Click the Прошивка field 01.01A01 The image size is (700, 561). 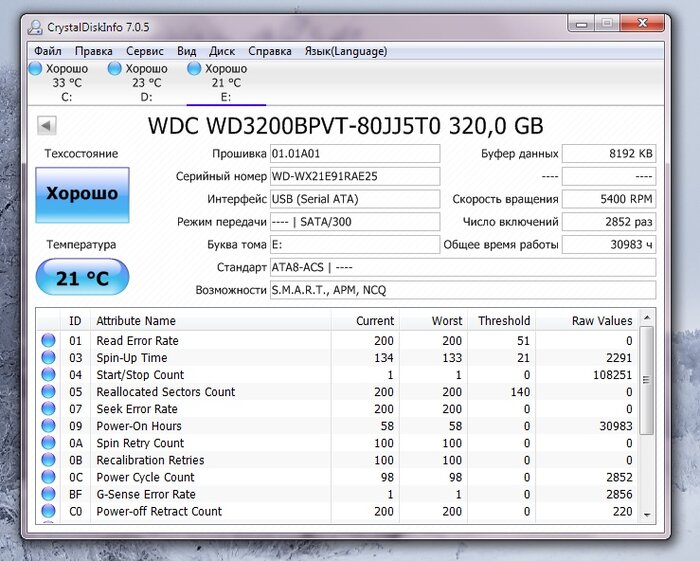355,154
